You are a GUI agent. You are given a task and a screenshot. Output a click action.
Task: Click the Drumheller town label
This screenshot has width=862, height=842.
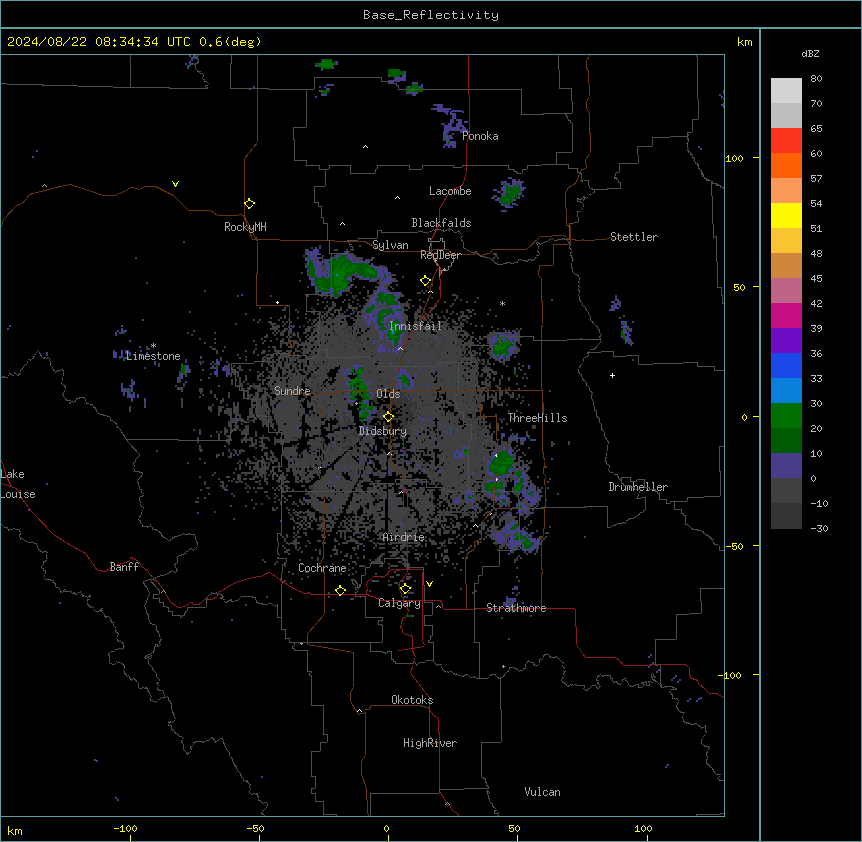[638, 487]
